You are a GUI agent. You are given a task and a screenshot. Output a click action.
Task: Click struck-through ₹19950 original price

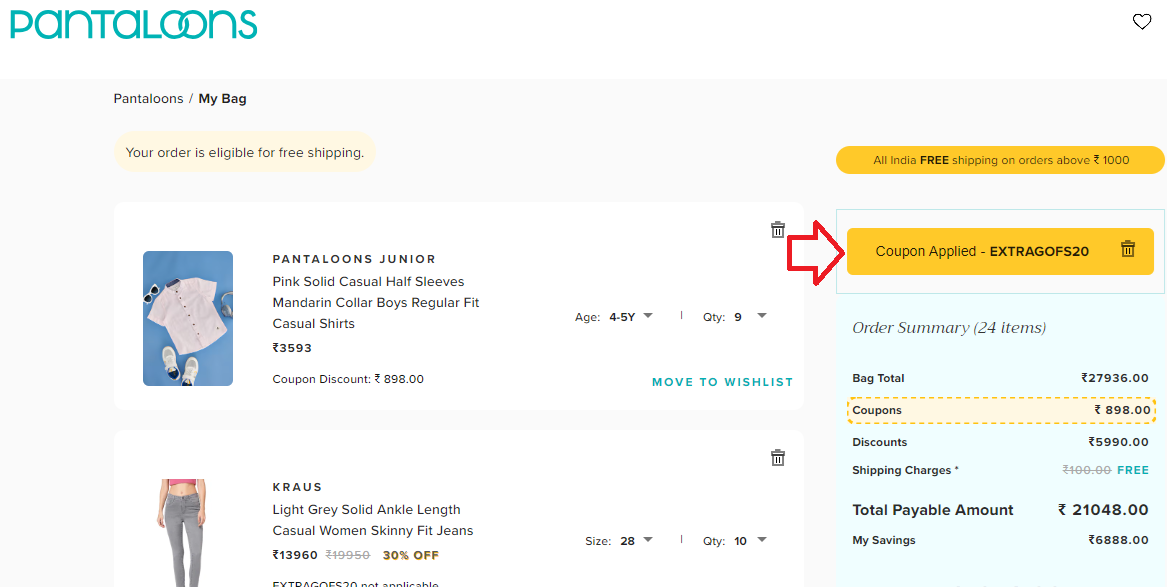pos(348,555)
